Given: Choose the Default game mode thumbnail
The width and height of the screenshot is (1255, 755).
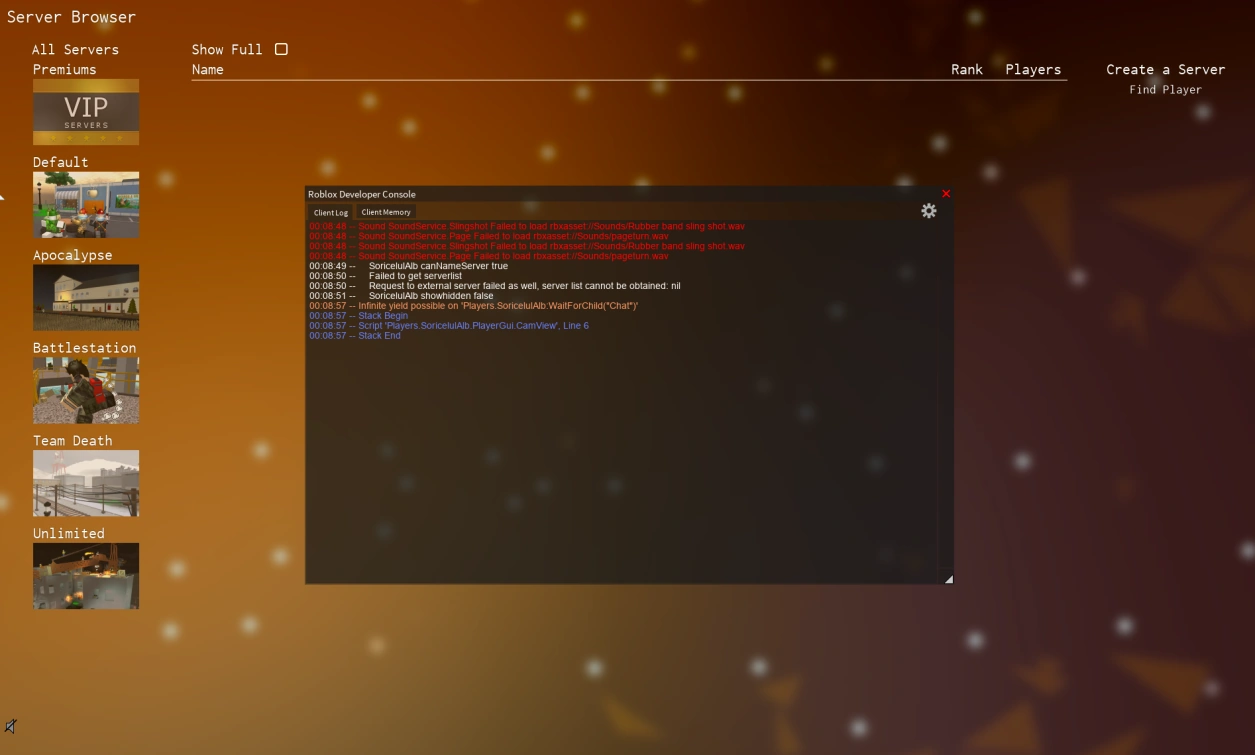Looking at the screenshot, I should [86, 205].
